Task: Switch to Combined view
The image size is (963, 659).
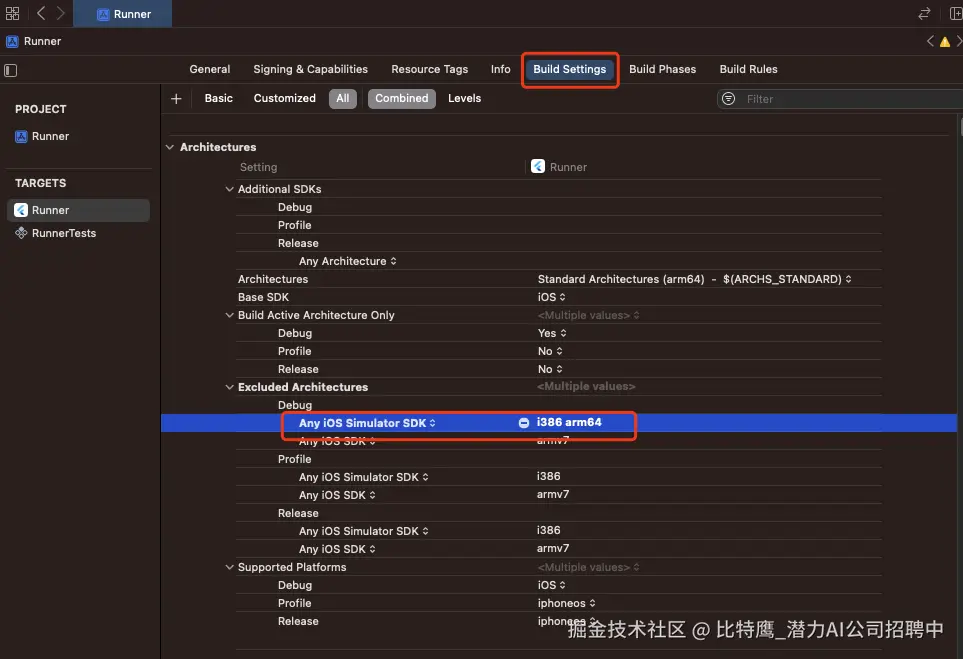Action: [x=402, y=98]
